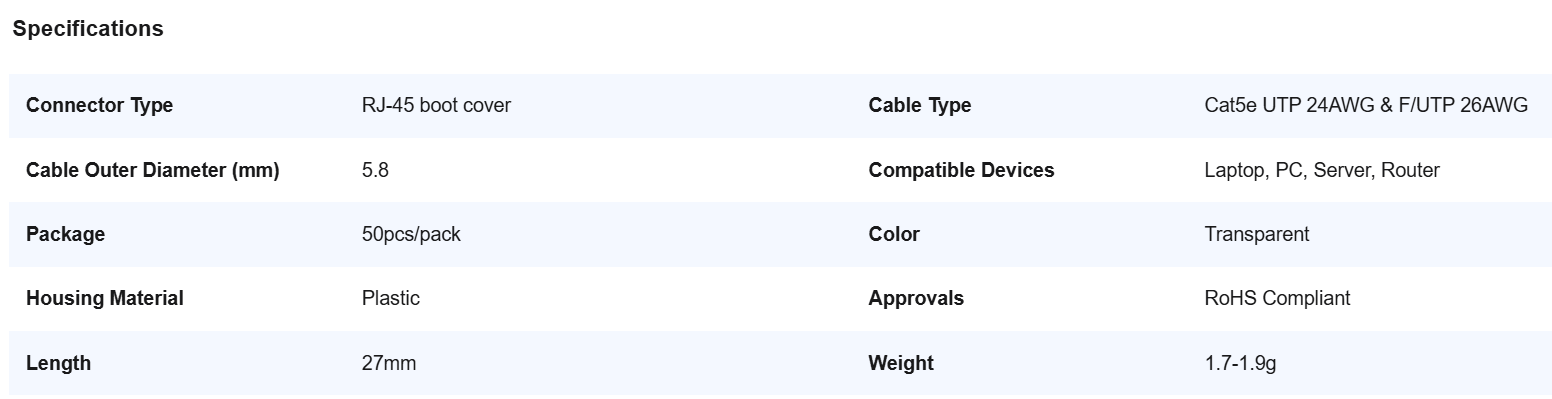Select the Cable Type label
The height and width of the screenshot is (399, 1552).
point(919,105)
